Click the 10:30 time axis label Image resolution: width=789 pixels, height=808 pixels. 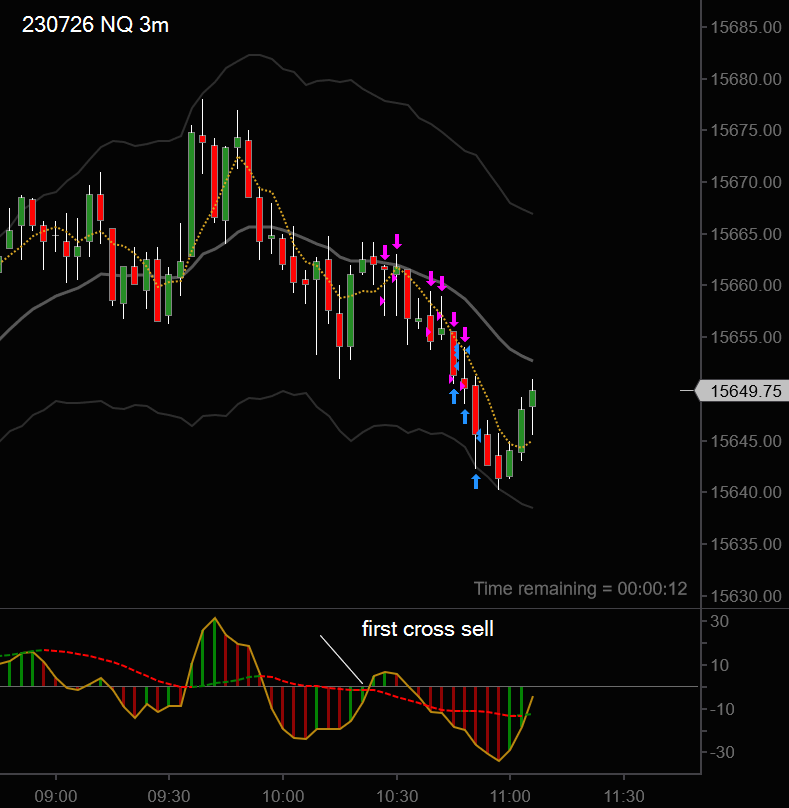coord(397,796)
